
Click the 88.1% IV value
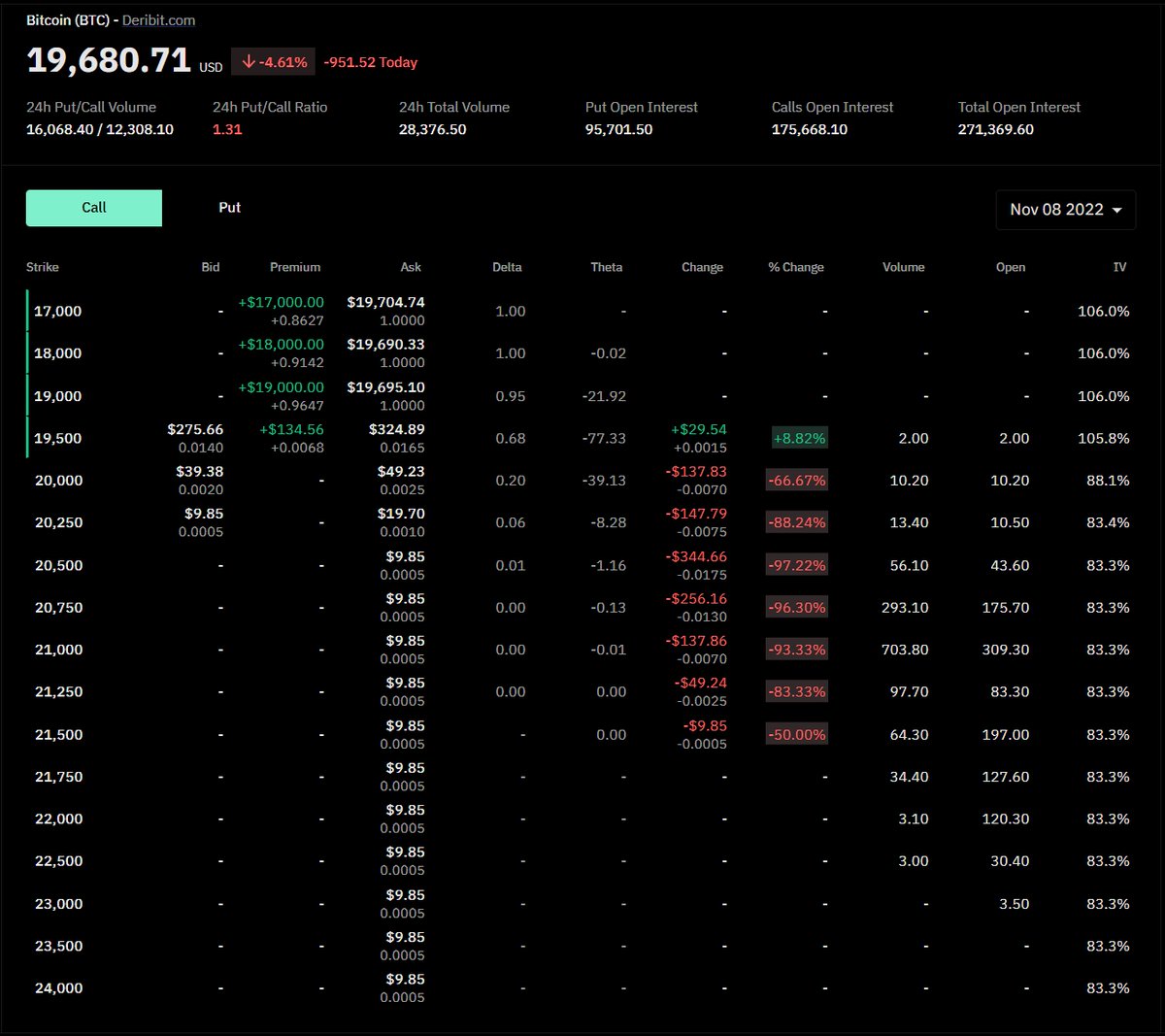tap(1108, 481)
